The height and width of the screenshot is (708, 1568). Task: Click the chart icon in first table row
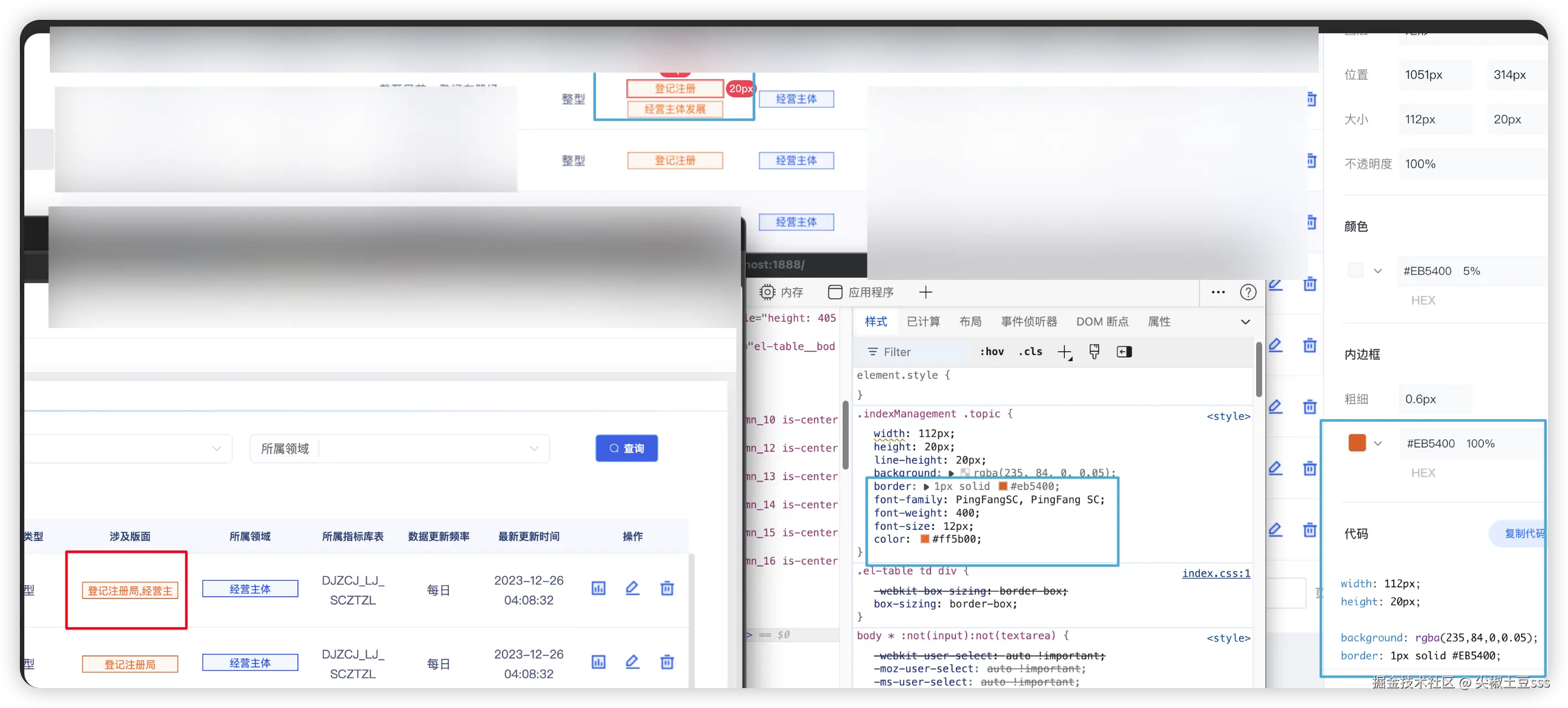point(598,588)
